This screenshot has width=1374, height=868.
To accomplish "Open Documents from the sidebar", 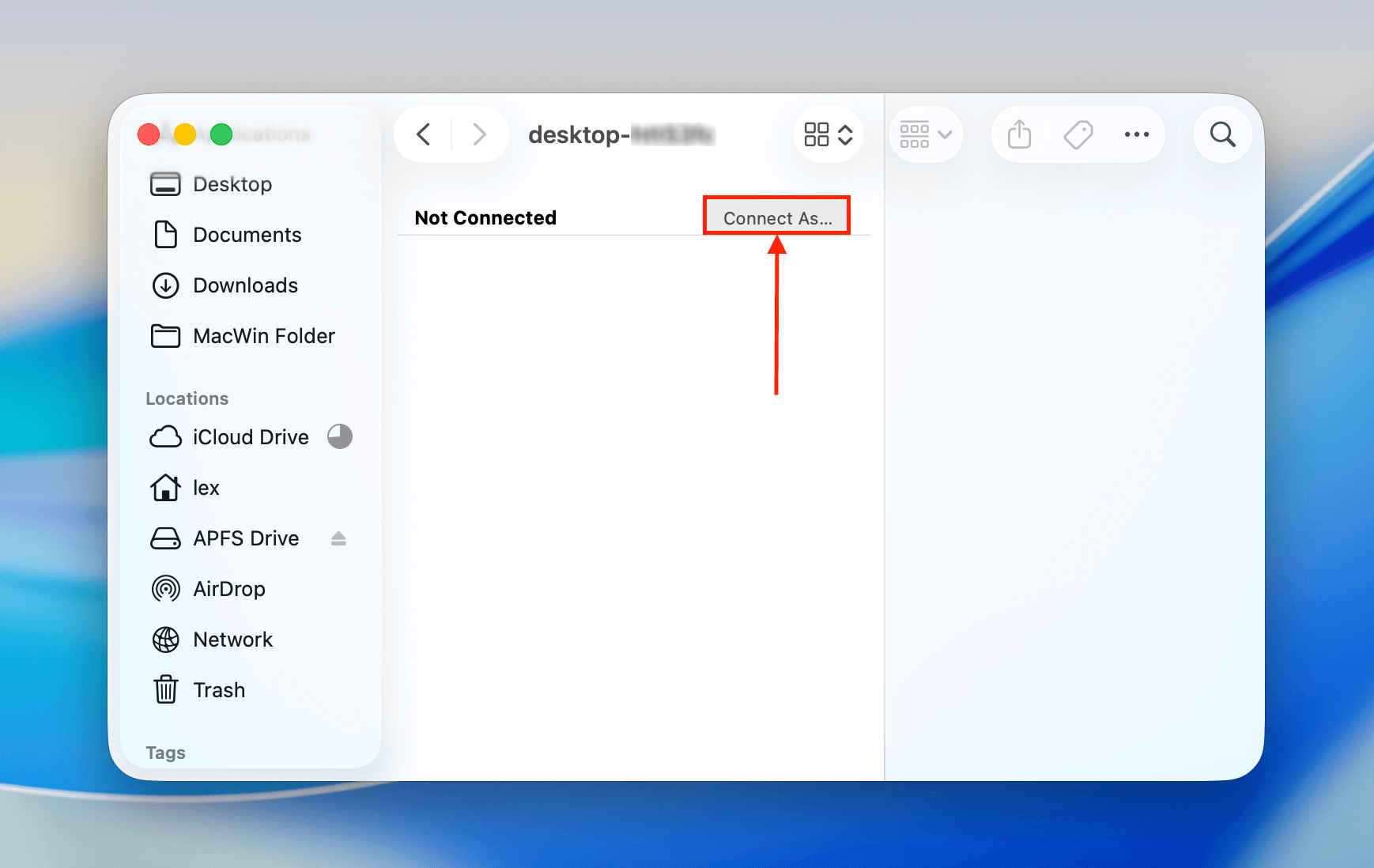I will pyautogui.click(x=247, y=235).
